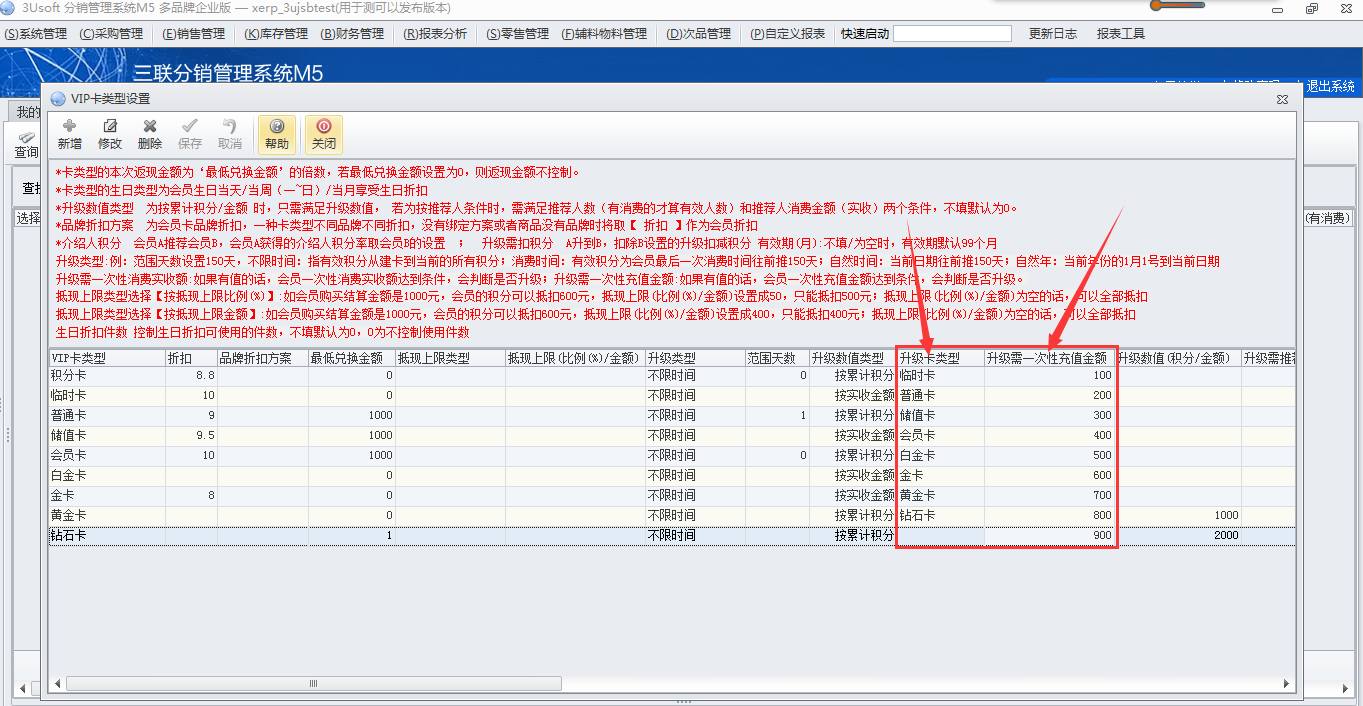Click the horizontal scrollbar thumb of the grid
Viewport: 1363px width, 706px height.
(x=313, y=684)
